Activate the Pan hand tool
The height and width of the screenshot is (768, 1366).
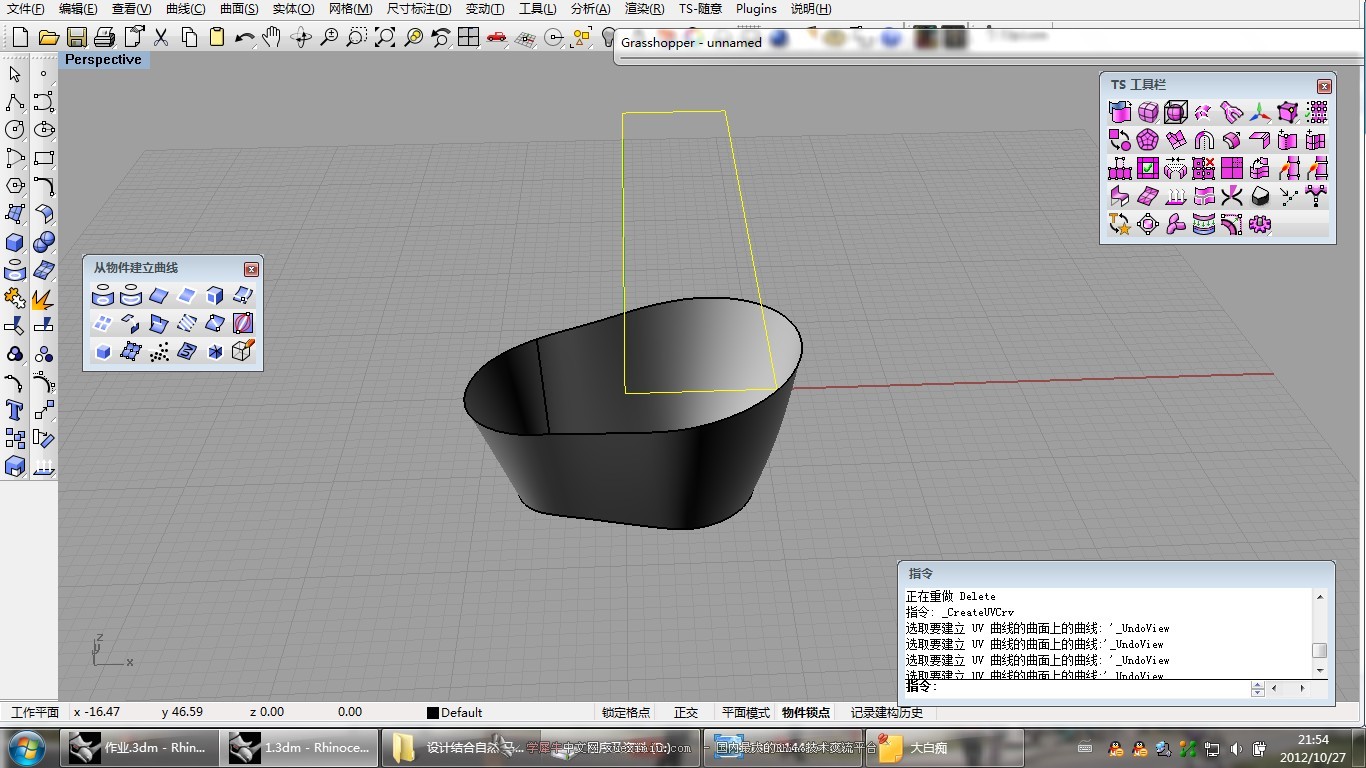point(272,38)
